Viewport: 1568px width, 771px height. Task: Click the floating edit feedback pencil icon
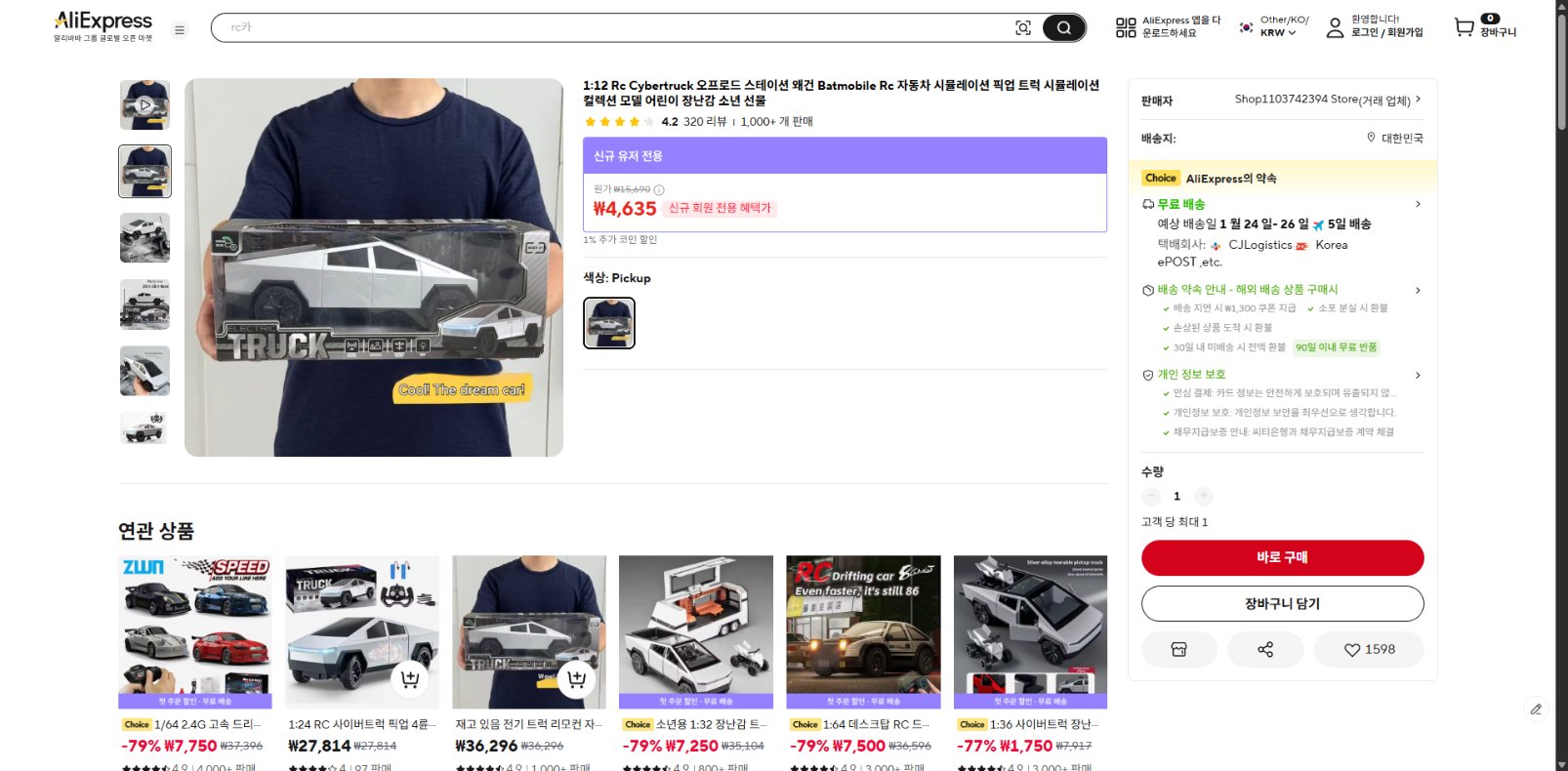(x=1536, y=710)
